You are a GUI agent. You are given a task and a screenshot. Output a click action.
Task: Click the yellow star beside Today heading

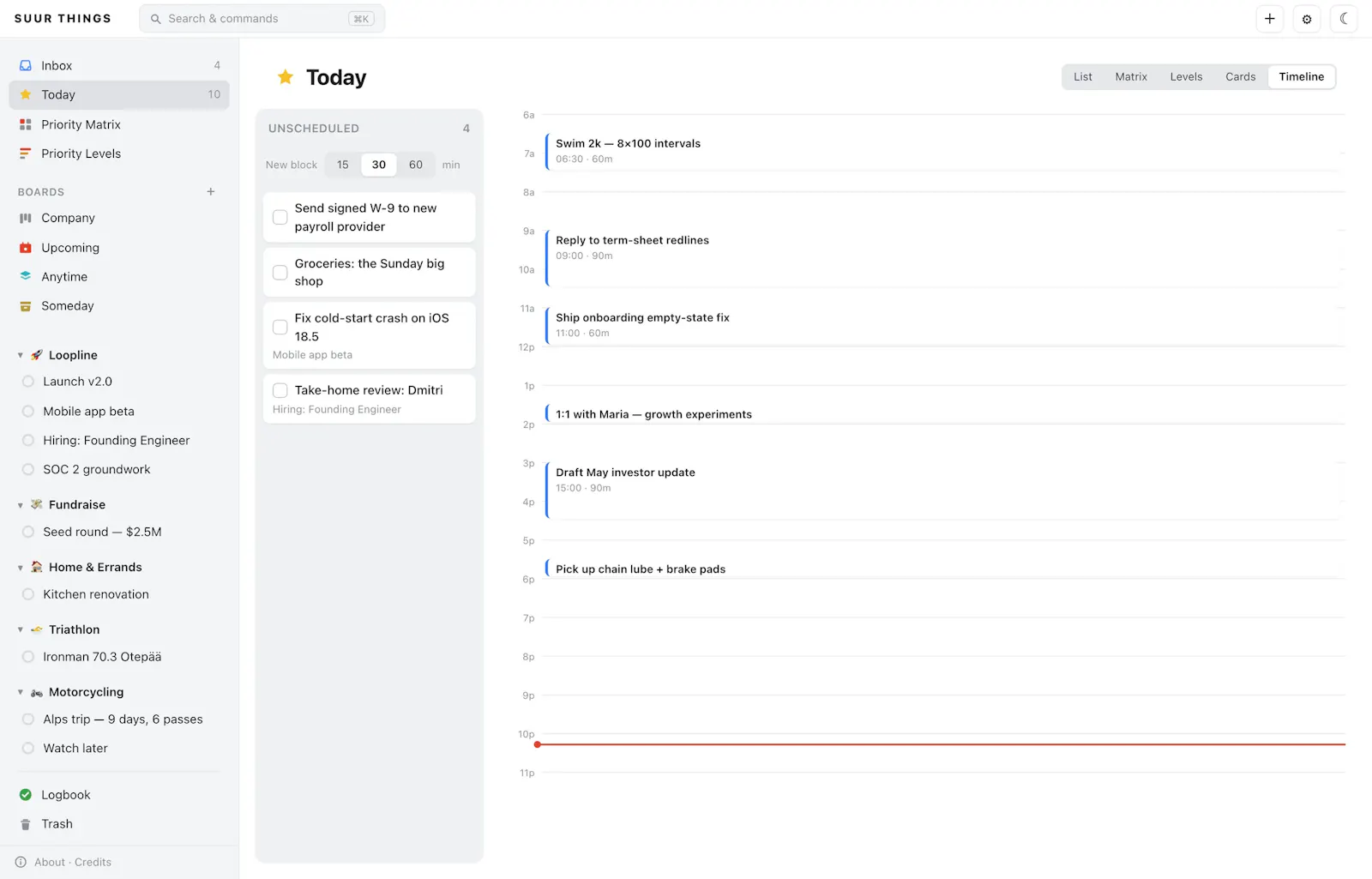pos(286,77)
